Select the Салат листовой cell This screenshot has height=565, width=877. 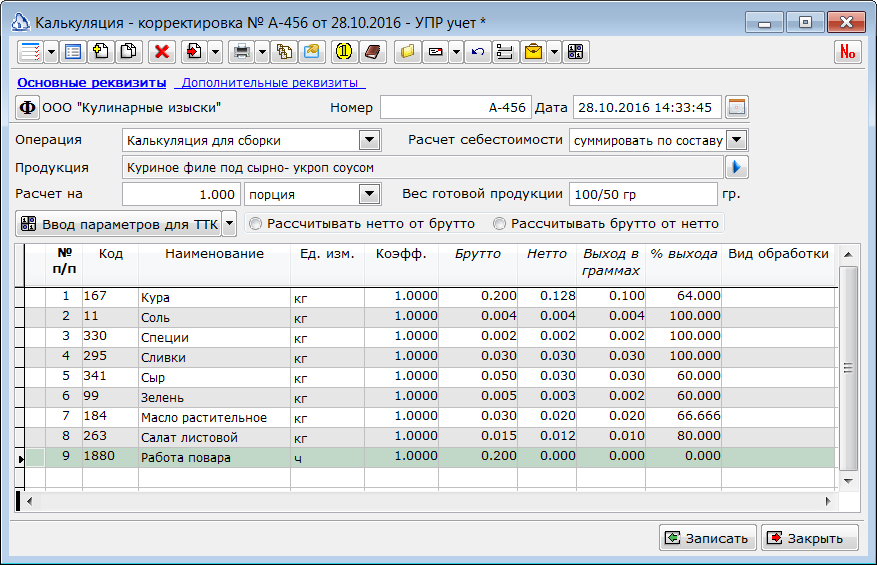[214, 437]
